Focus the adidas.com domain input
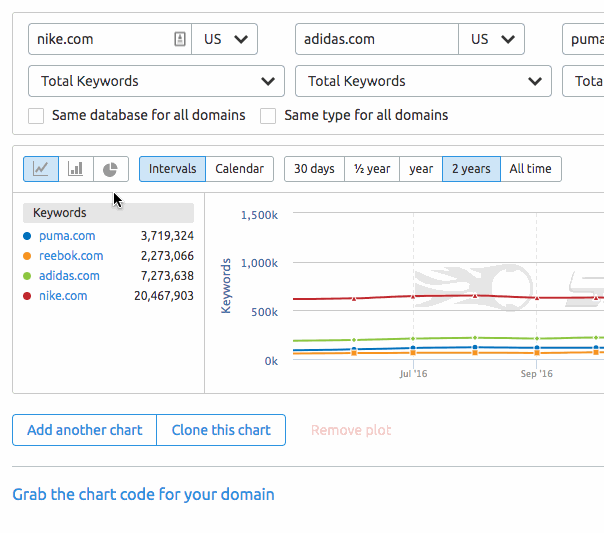The width and height of the screenshot is (604, 533). coord(377,39)
